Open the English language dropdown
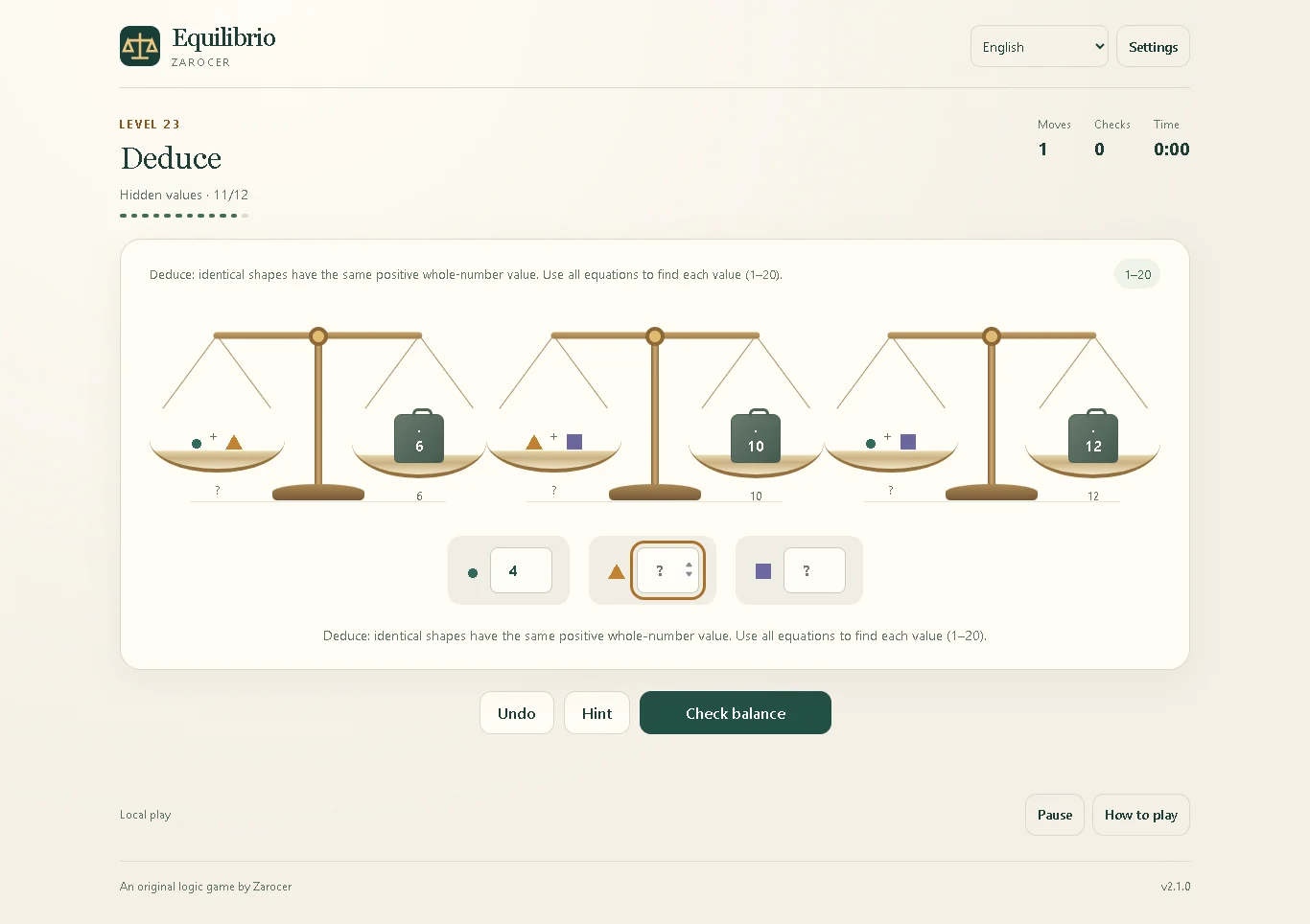Screen dimensions: 1310x924 1040,46
